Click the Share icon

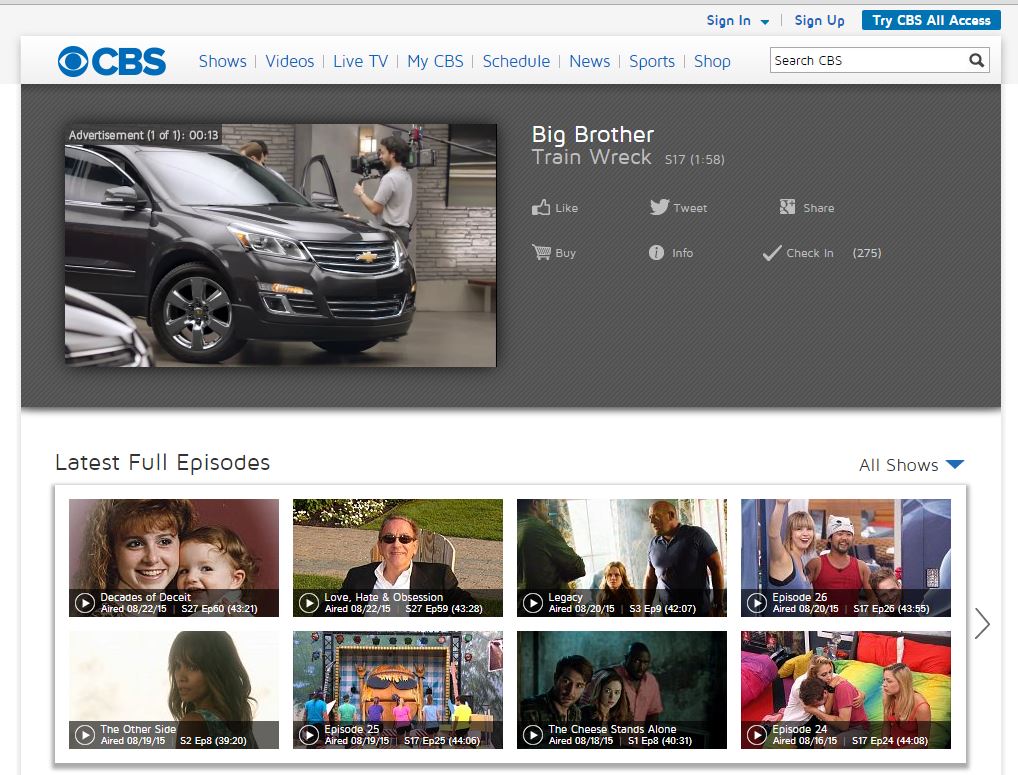click(787, 207)
